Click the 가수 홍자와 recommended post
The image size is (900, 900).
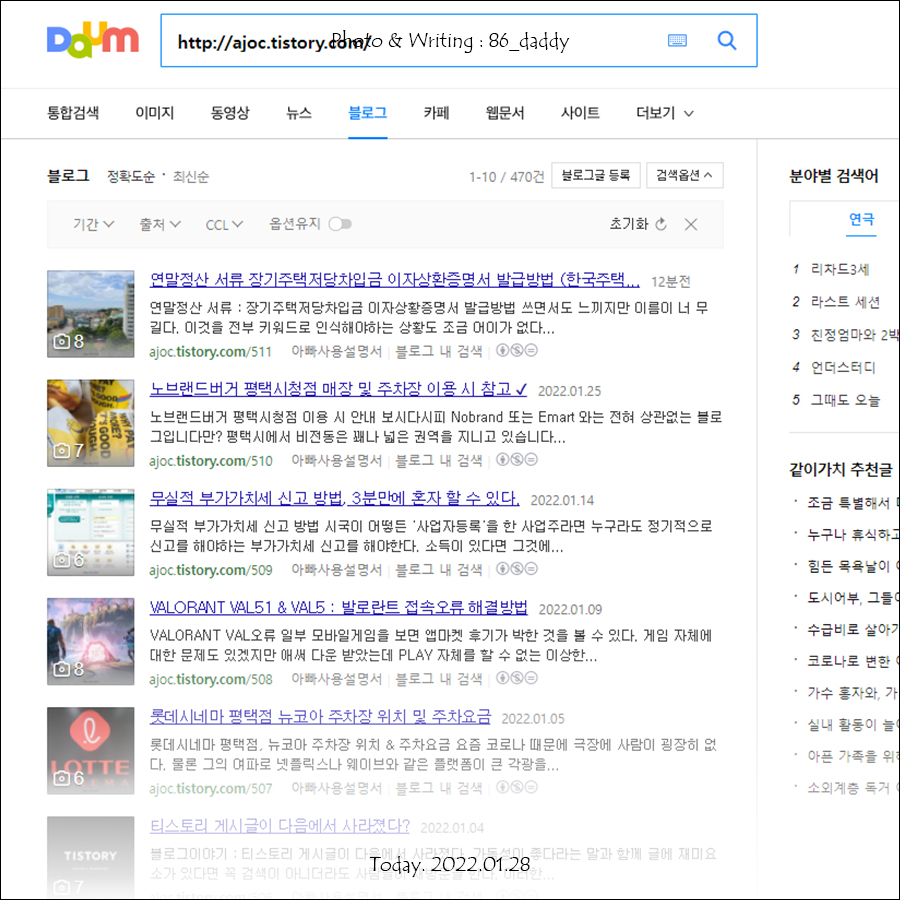pos(852,693)
